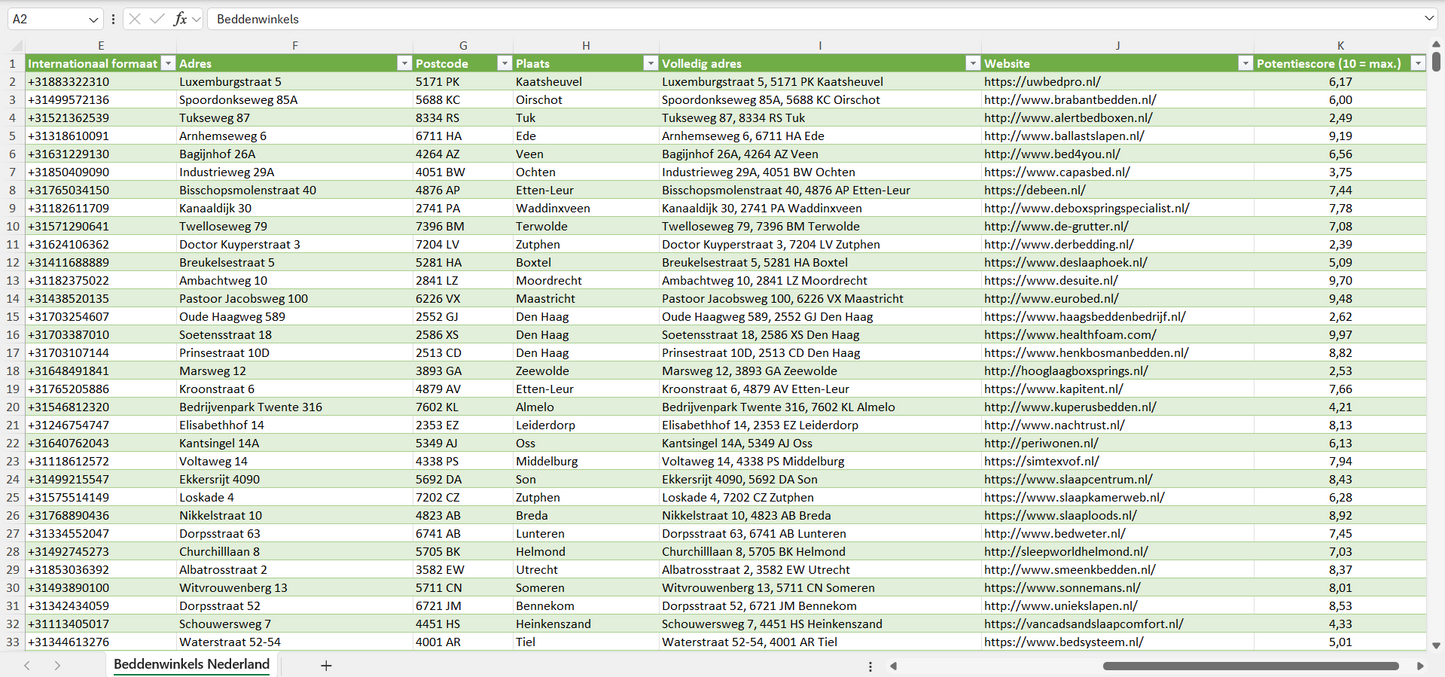Select the Adres cell Pastoor Jacobsweg 100
Screen dimensions: 1445x677
(x=295, y=299)
